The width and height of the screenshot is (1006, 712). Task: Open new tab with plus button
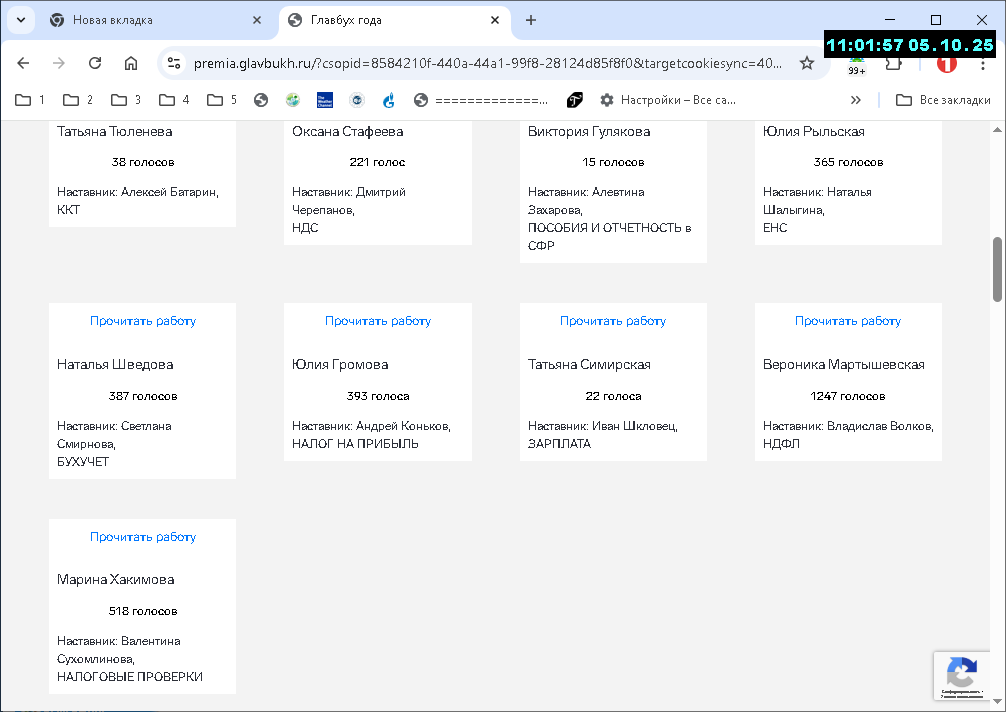pyautogui.click(x=531, y=20)
